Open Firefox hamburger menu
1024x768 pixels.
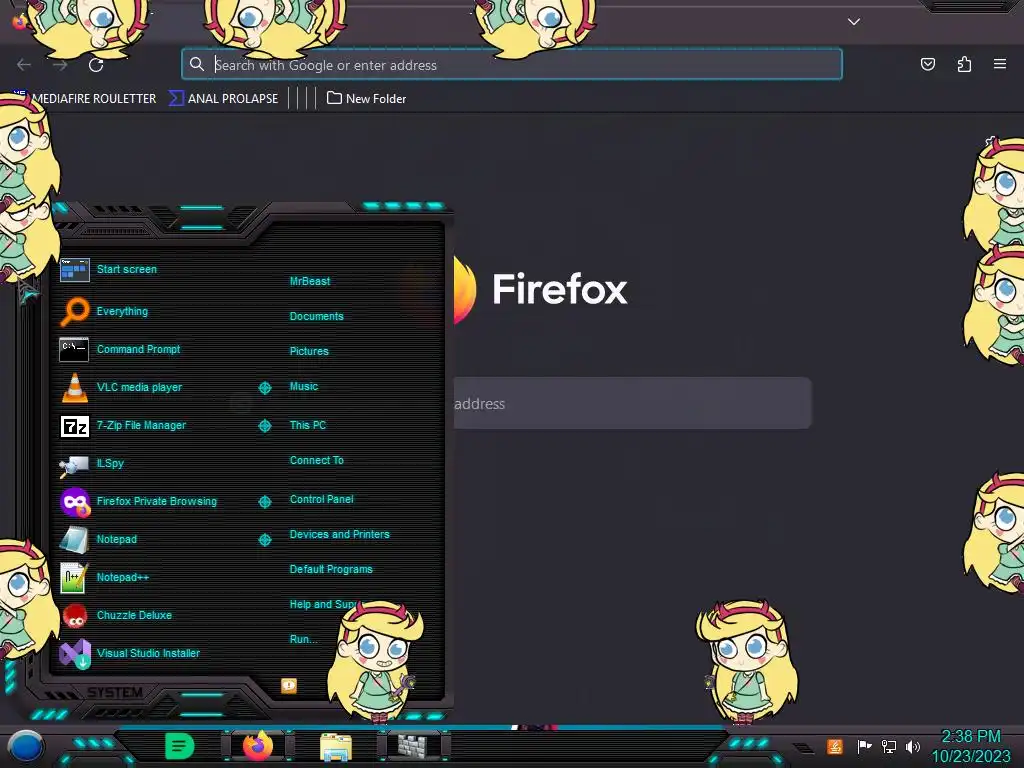pyautogui.click(x=1000, y=64)
